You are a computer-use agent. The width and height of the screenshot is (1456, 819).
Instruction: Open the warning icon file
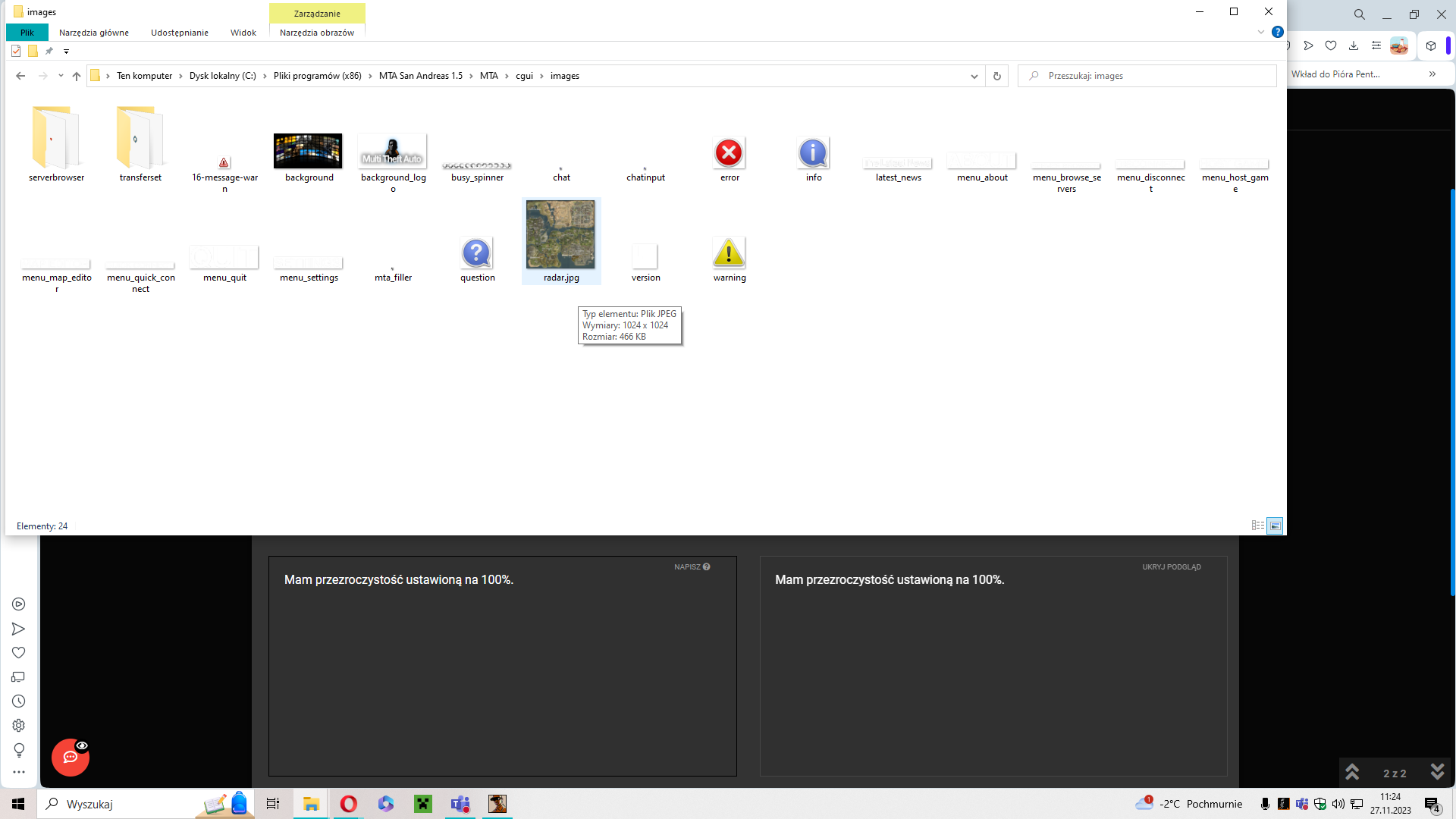pos(729,253)
